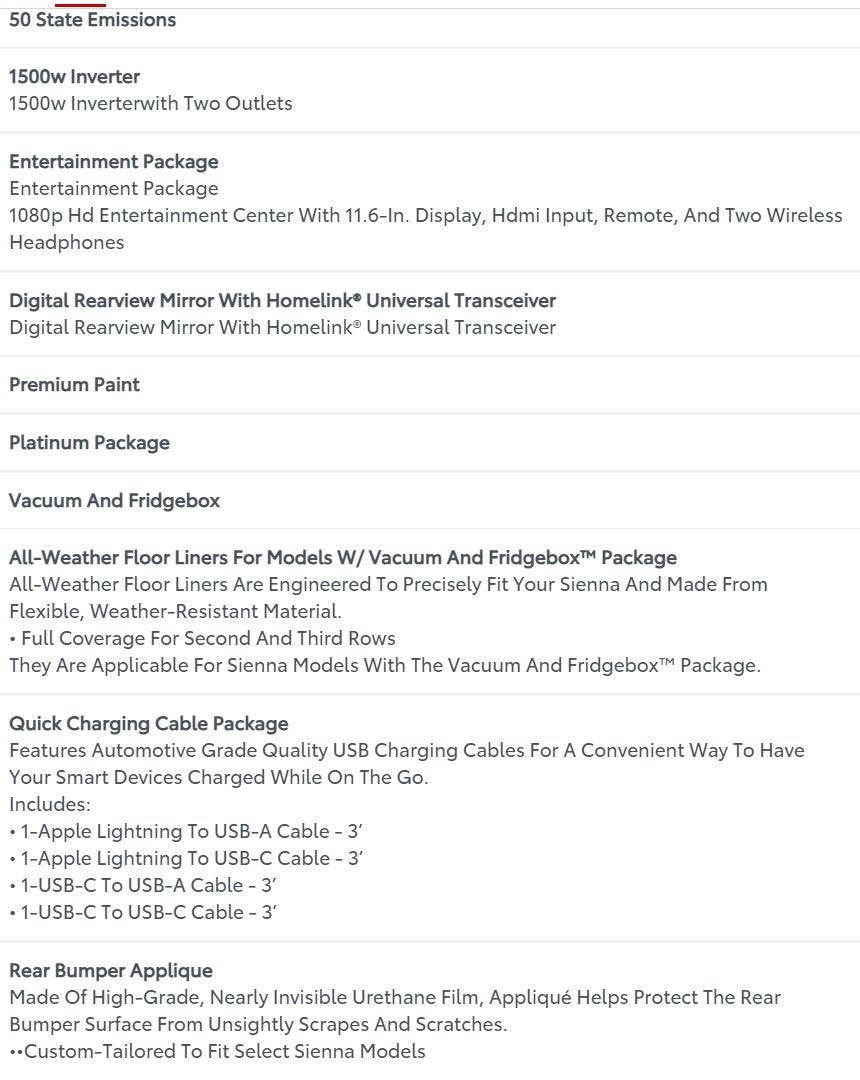
Task: Select the All-Weather Floor Liners heading
Action: (x=342, y=558)
